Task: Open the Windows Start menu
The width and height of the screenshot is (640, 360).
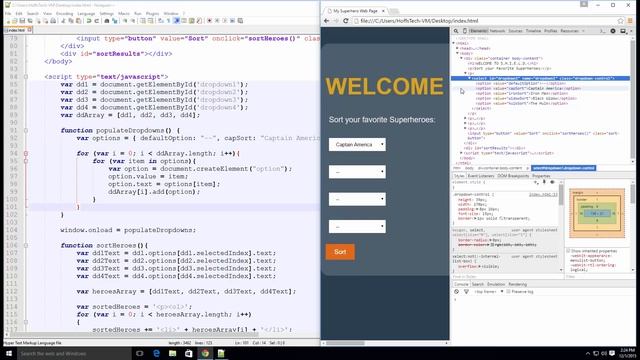Action: click(9, 353)
